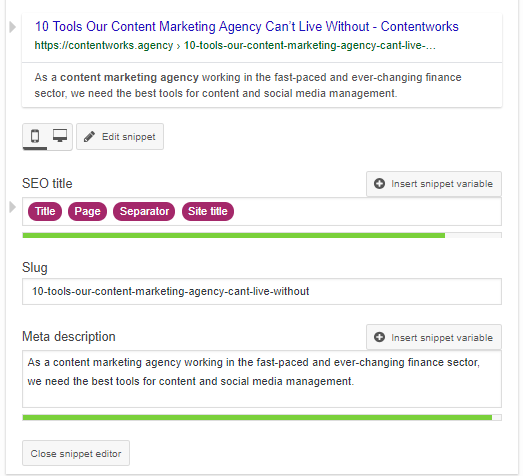Open Insert snippet variable for SEO title
523x476 pixels.
434,184
